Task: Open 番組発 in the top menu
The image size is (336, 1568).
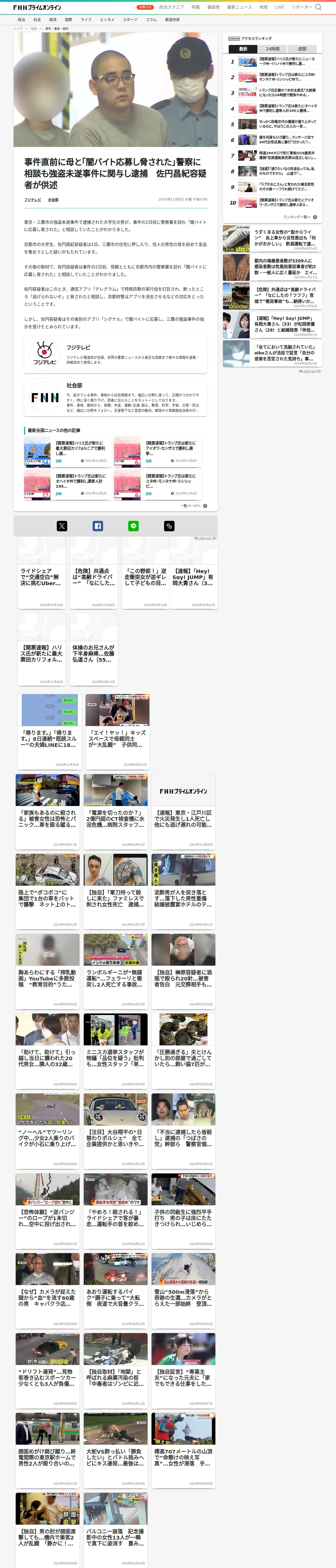Action: click(x=214, y=7)
